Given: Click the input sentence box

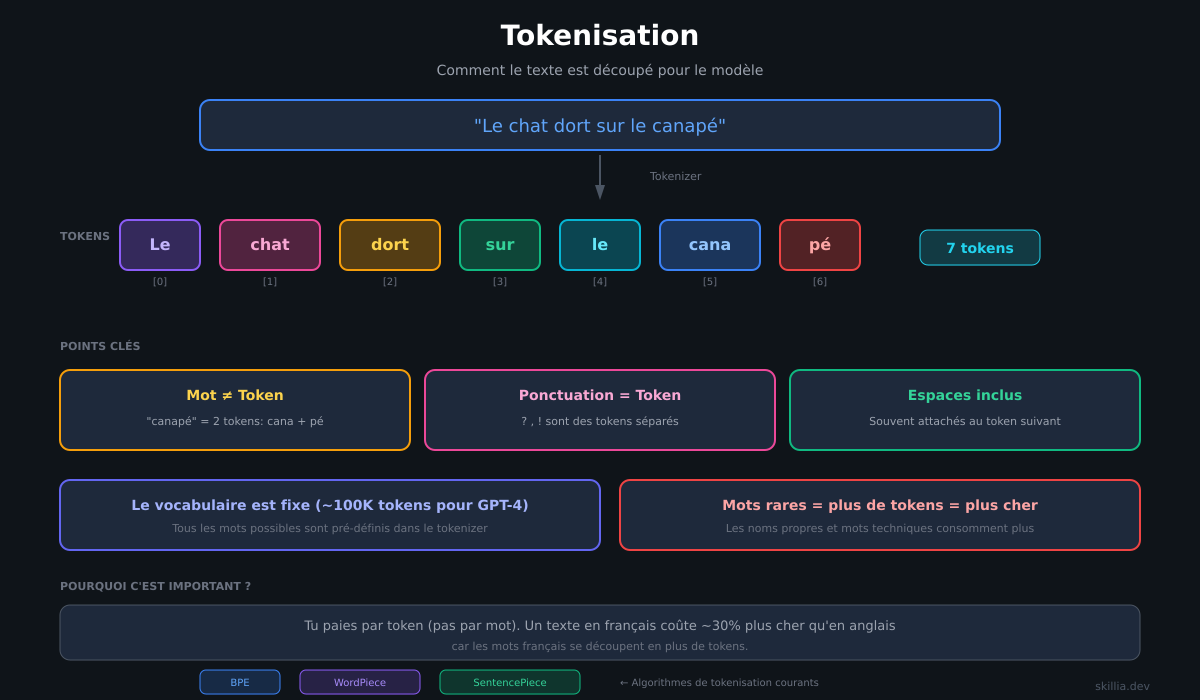Looking at the screenshot, I should [x=600, y=125].
